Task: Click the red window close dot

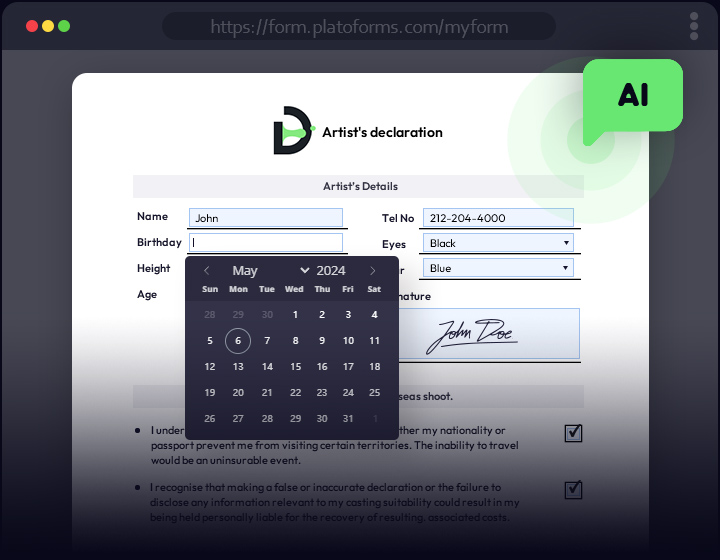Action: pyautogui.click(x=32, y=26)
